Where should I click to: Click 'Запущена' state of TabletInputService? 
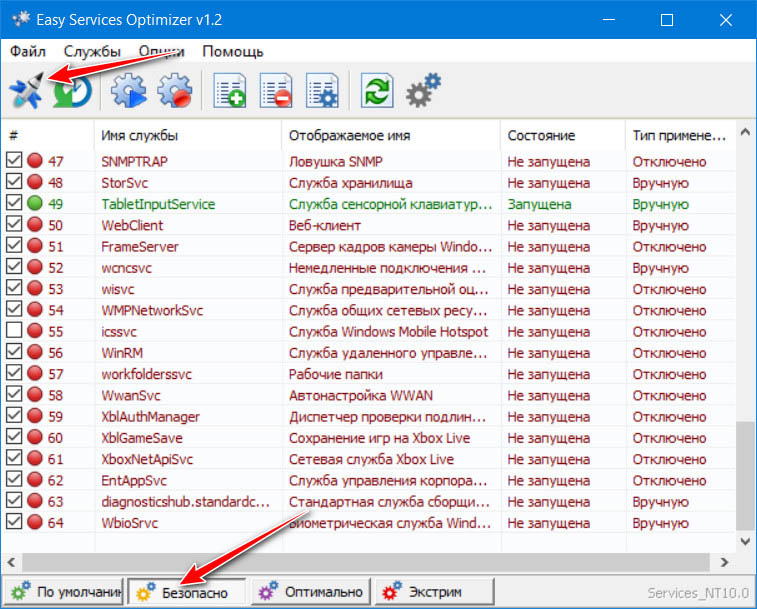click(539, 204)
